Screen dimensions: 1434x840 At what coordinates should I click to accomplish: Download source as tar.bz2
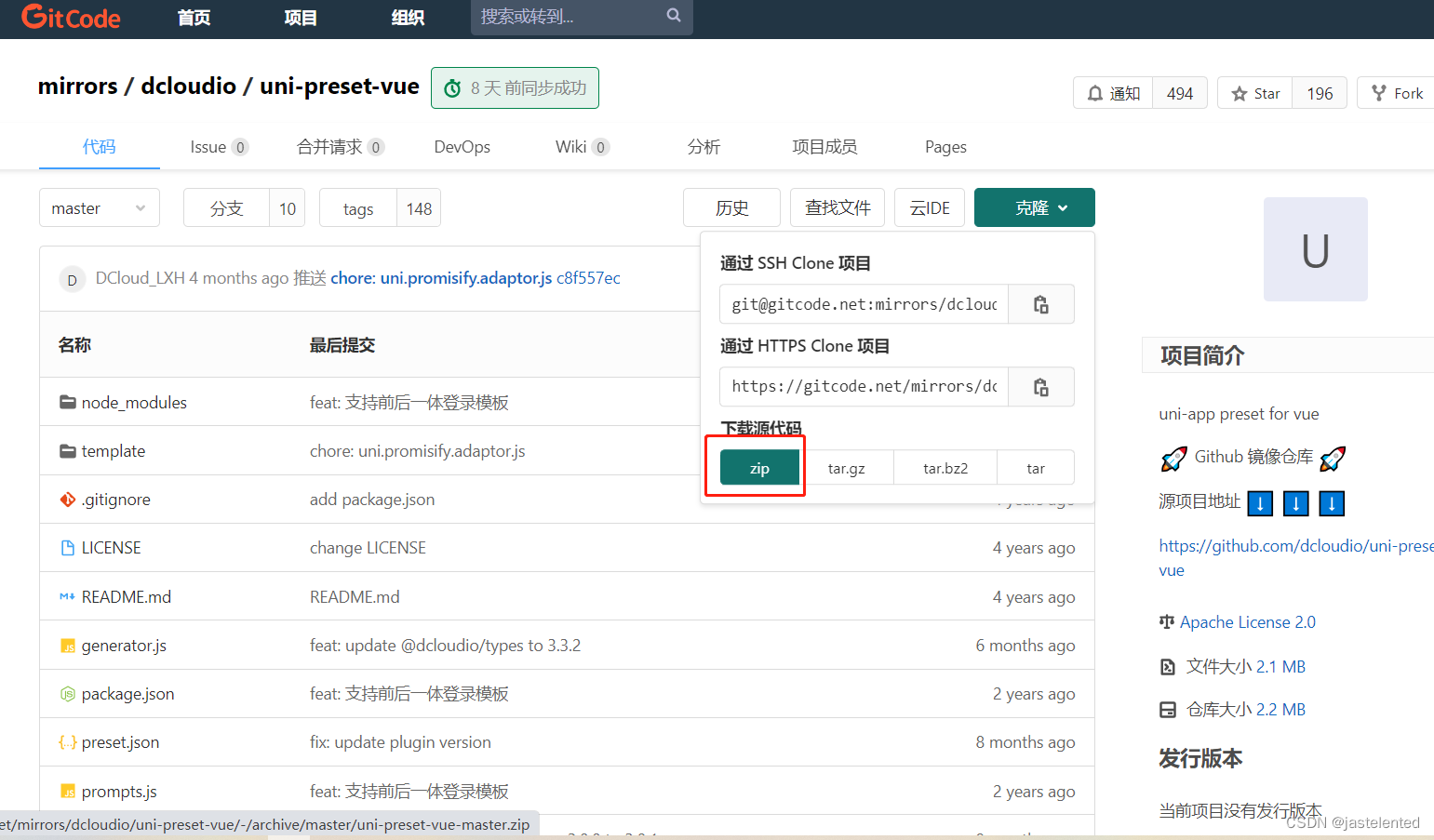coord(945,468)
